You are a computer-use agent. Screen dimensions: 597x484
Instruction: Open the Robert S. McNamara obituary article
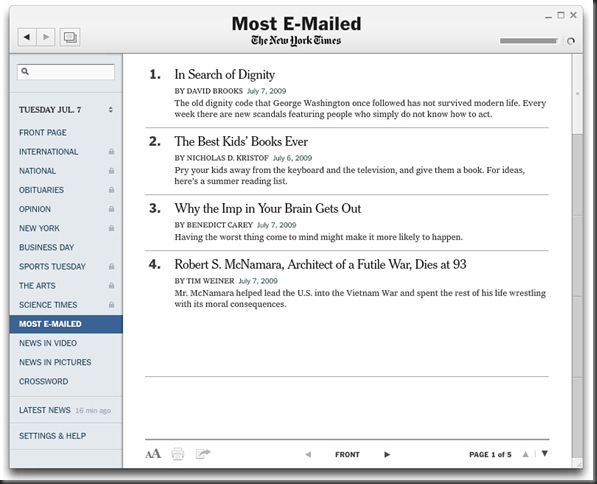click(320, 264)
